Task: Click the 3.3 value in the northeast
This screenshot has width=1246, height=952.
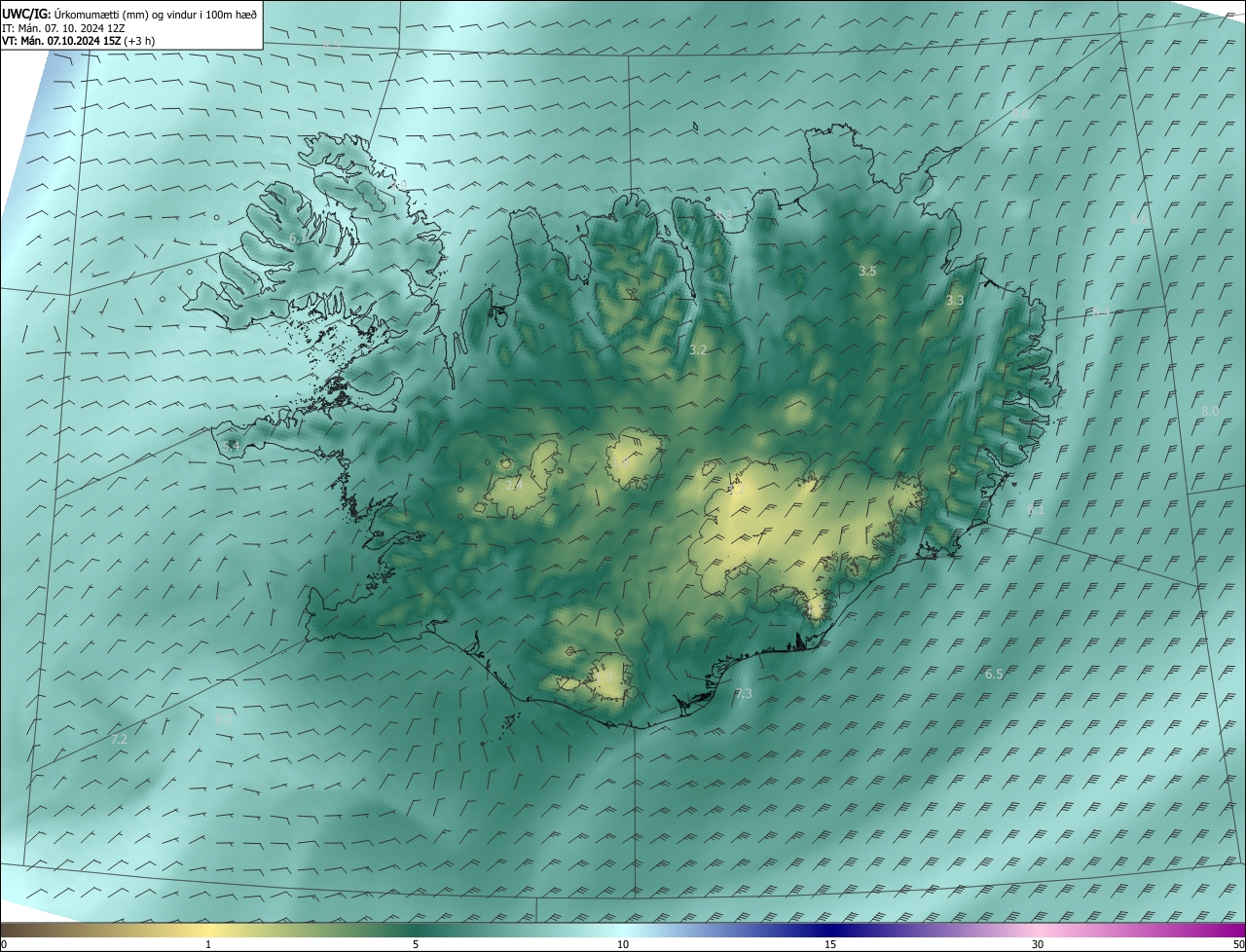Action: 955,301
